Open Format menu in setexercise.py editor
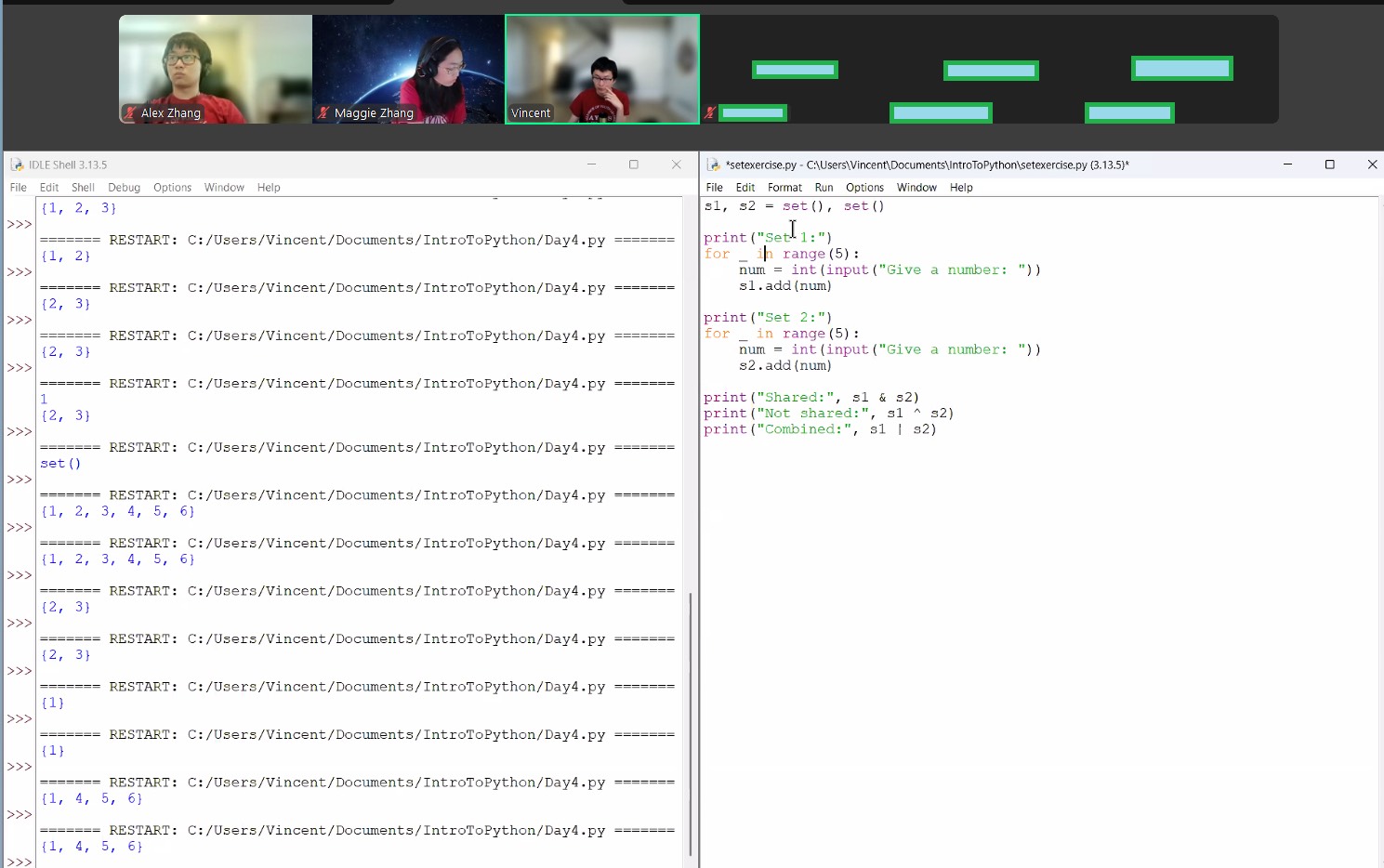Viewport: 1384px width, 868px height. 784,188
